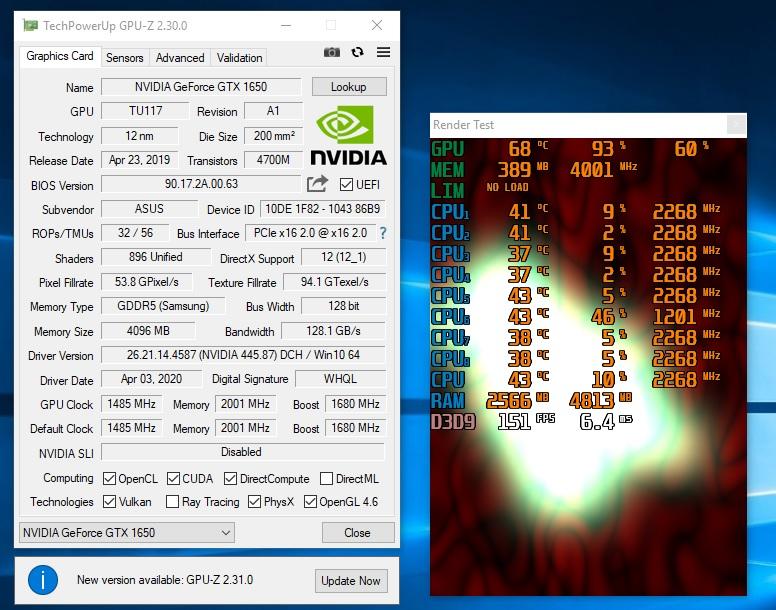Click the CPU6 1201 MHz value in Render Test

pyautogui.click(x=686, y=316)
